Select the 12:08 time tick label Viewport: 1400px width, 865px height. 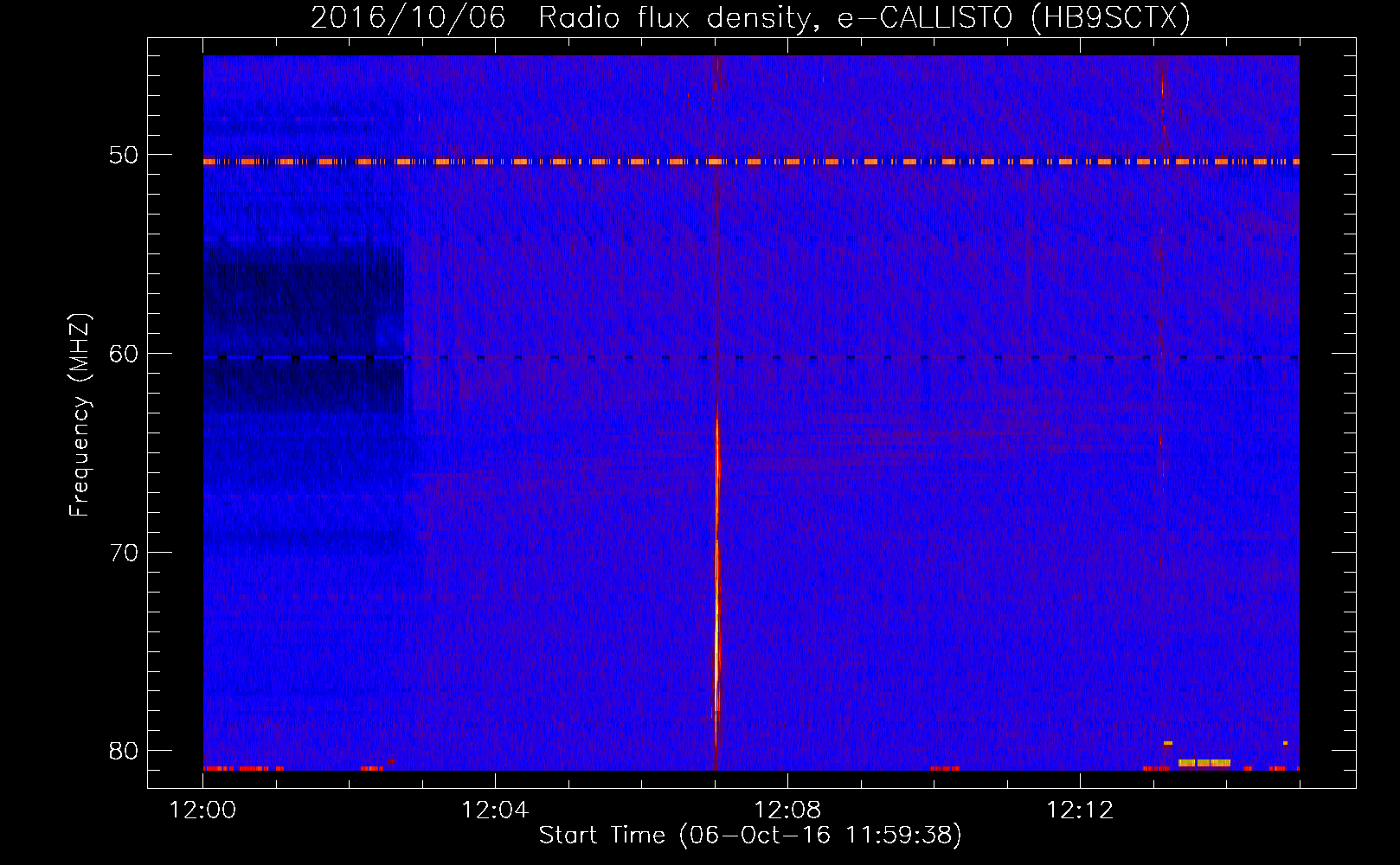point(787,810)
